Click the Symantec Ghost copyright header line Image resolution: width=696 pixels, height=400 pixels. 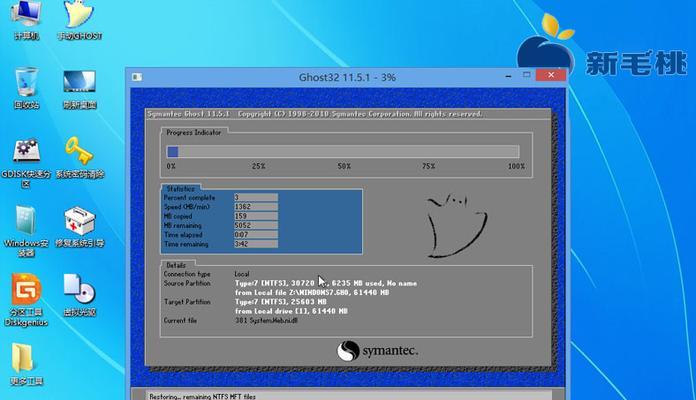click(x=315, y=114)
